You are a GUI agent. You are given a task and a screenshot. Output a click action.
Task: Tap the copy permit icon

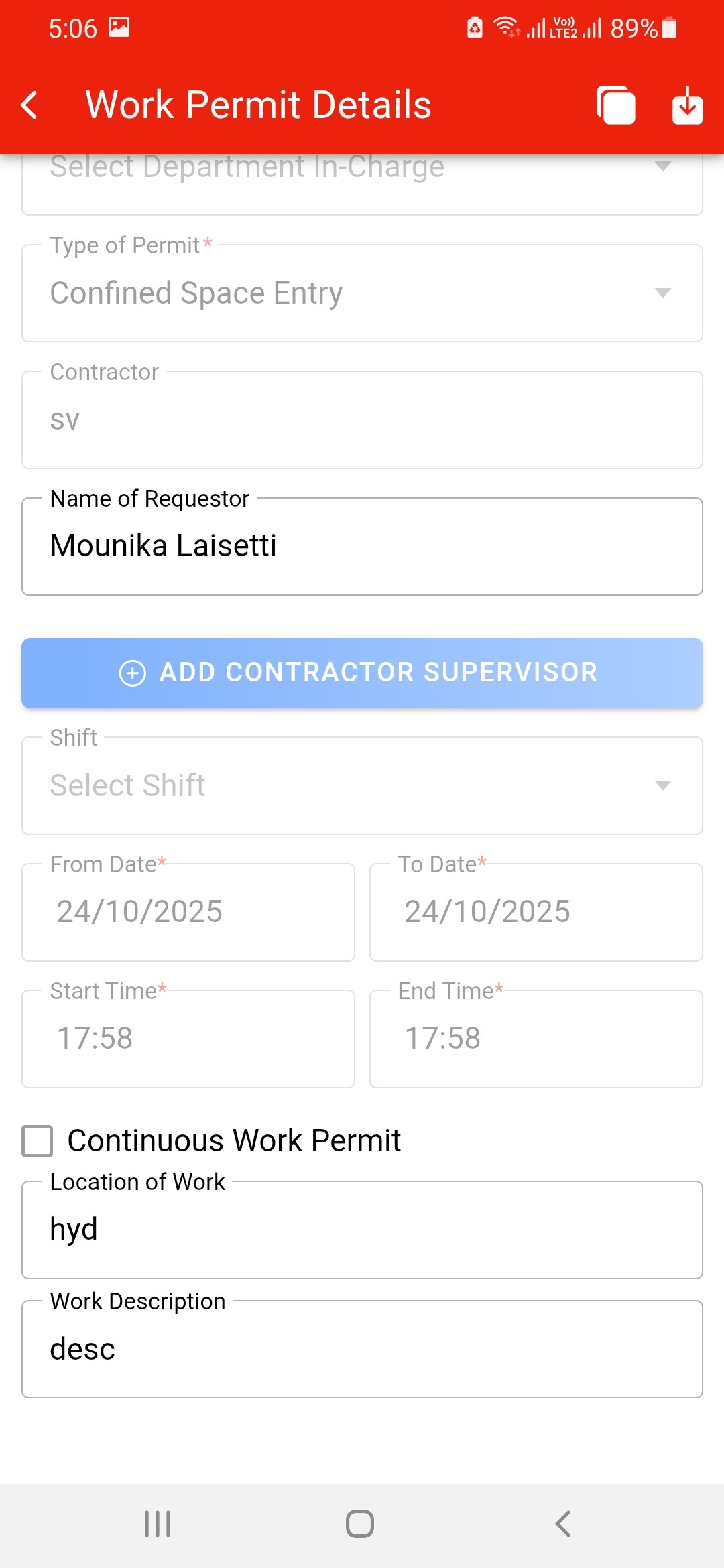pyautogui.click(x=615, y=105)
